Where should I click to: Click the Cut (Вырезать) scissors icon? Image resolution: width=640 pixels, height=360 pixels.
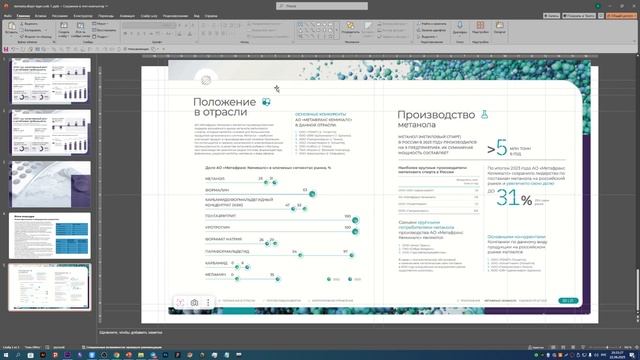coord(22,24)
